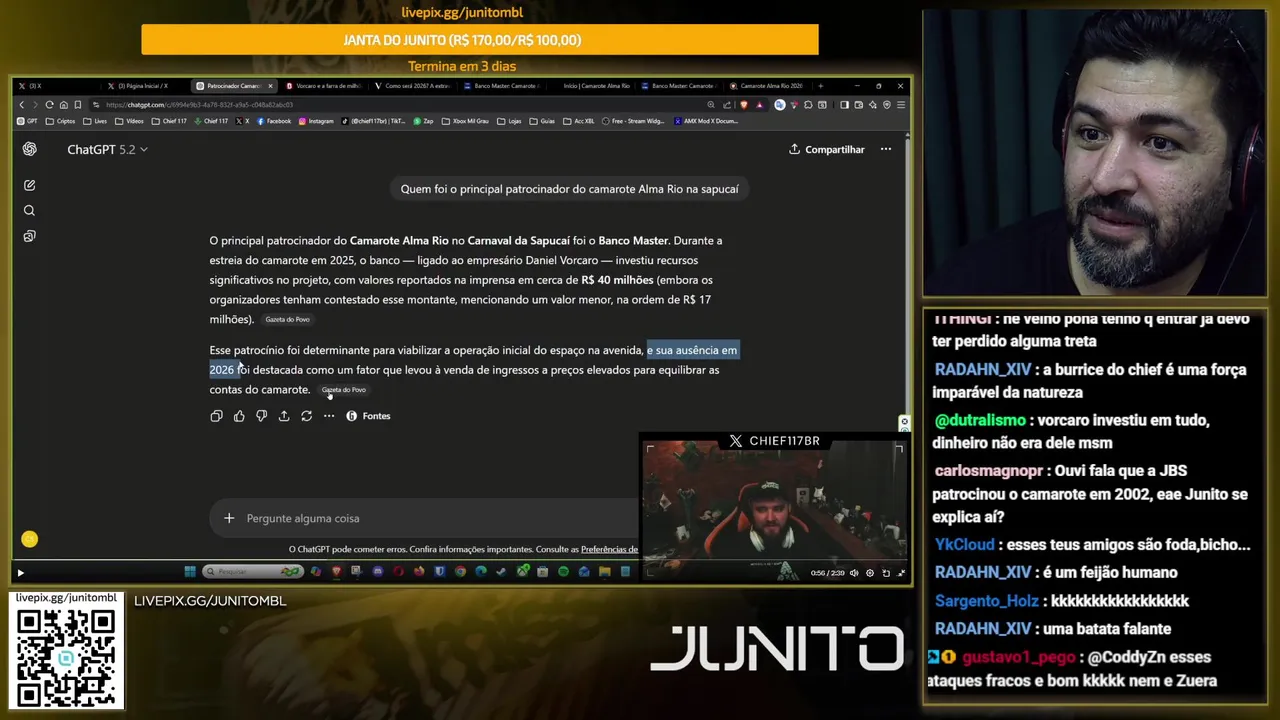Image resolution: width=1280 pixels, height=720 pixels.
Task: Click the share response upload icon
Action: coord(284,416)
